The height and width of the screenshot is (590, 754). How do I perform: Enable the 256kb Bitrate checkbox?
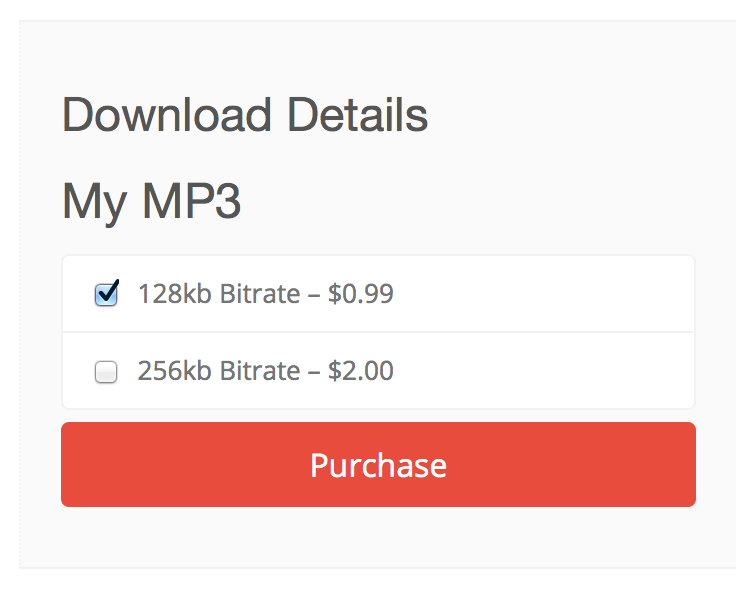click(106, 372)
